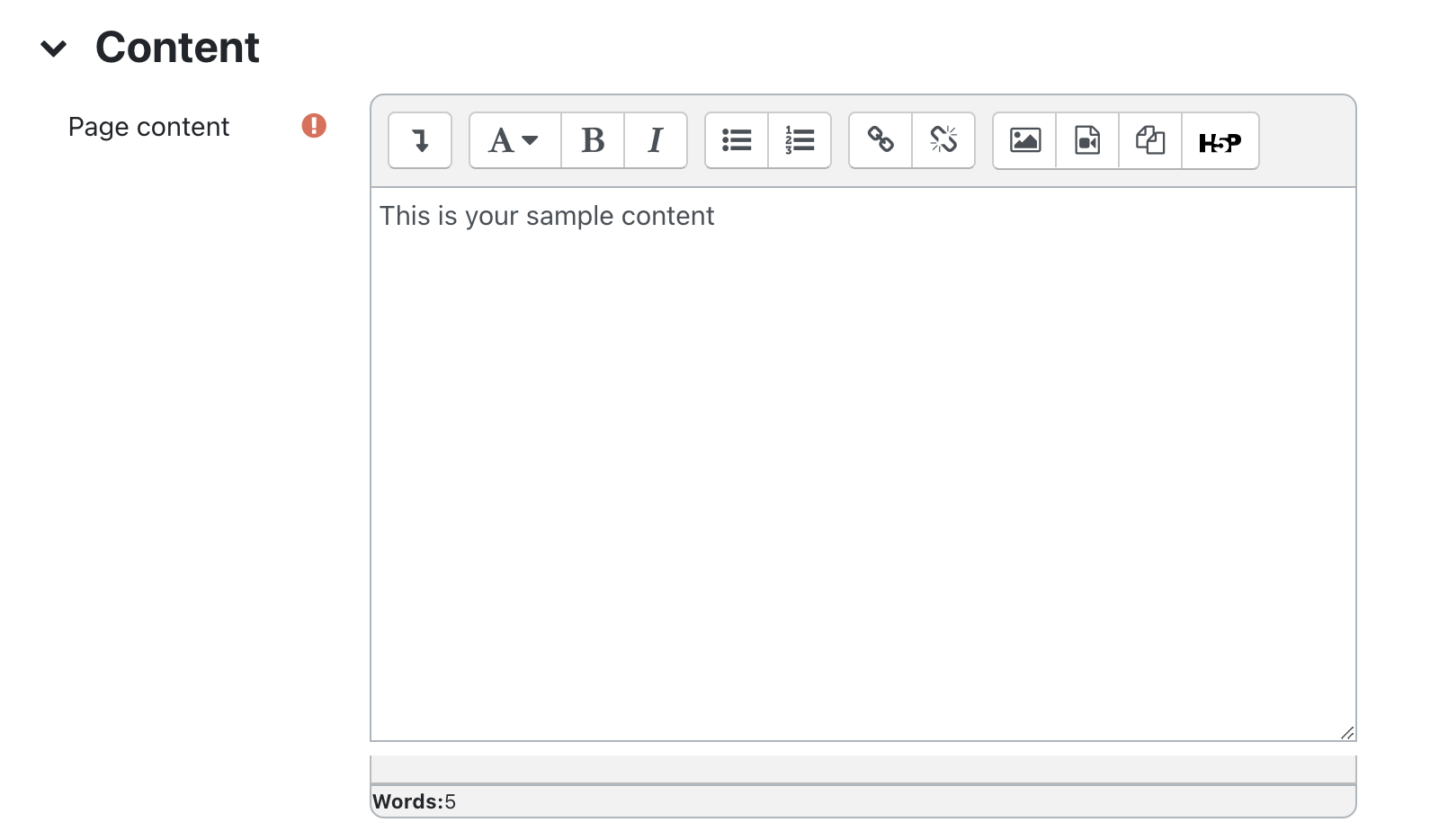The image size is (1448, 840).
Task: Apply unordered bullet list
Action: pyautogui.click(x=737, y=140)
